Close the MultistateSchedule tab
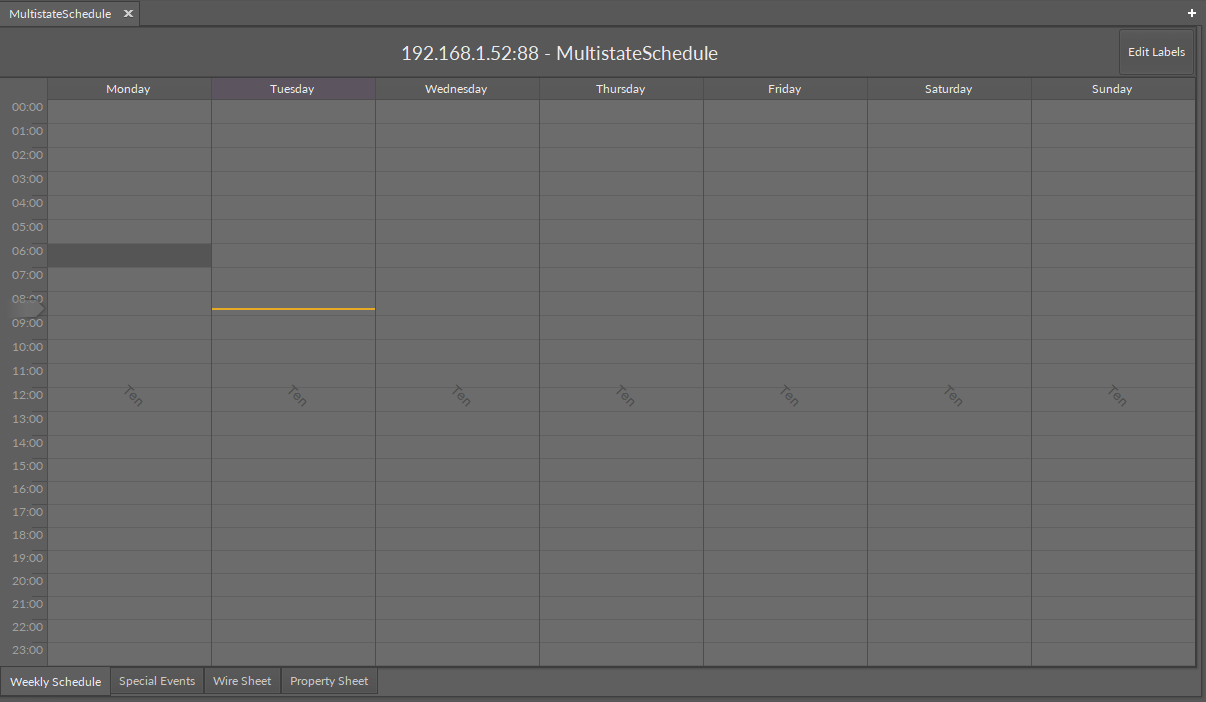 [127, 14]
